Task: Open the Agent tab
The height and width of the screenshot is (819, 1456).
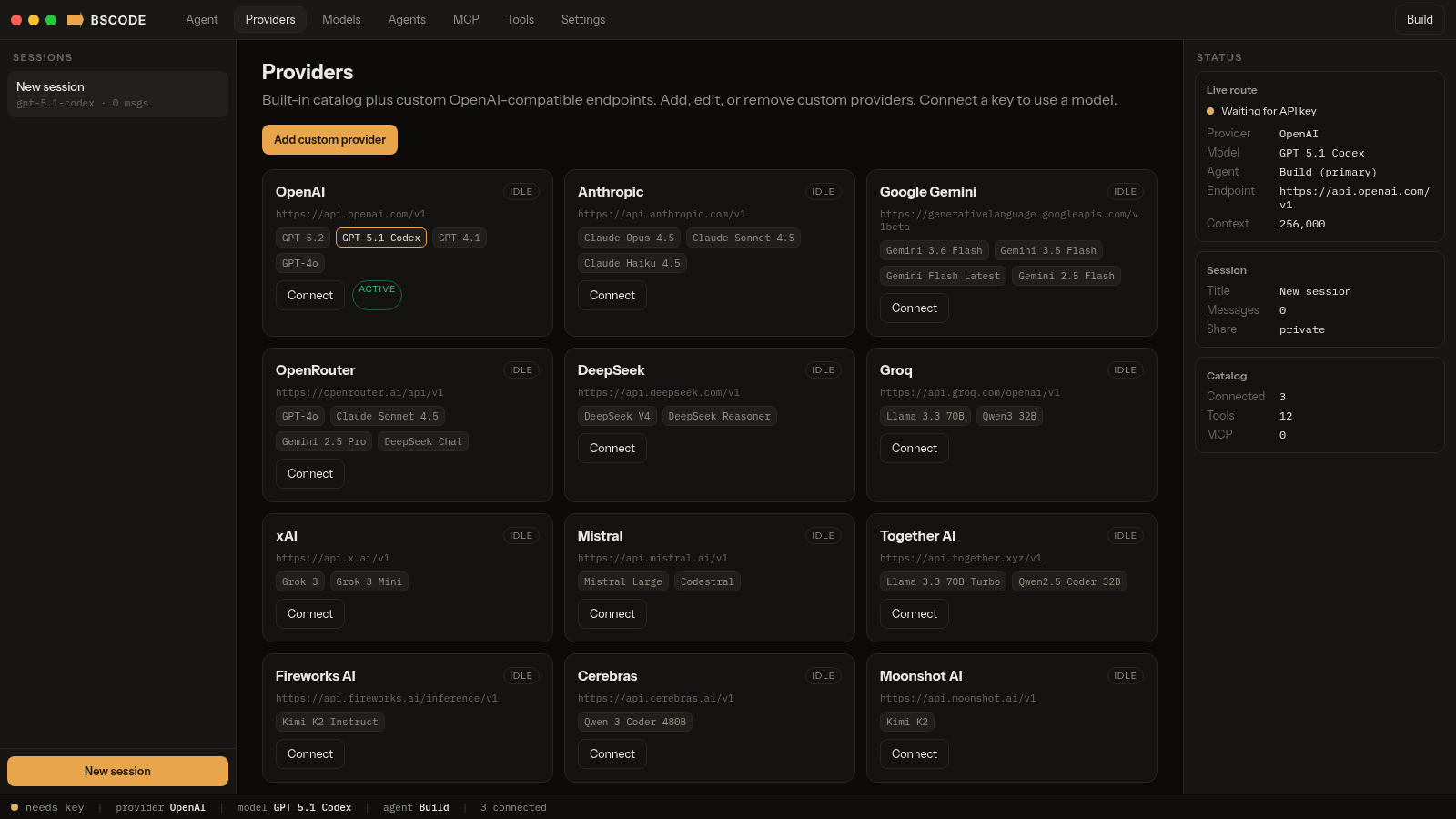Action: (x=202, y=19)
